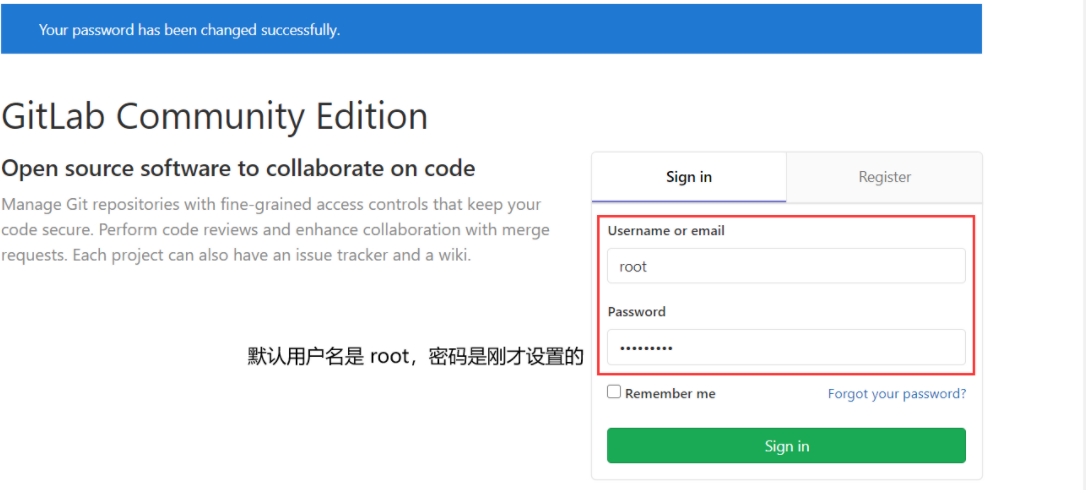The height and width of the screenshot is (490, 1086).
Task: Click the masked password dots
Action: (645, 348)
